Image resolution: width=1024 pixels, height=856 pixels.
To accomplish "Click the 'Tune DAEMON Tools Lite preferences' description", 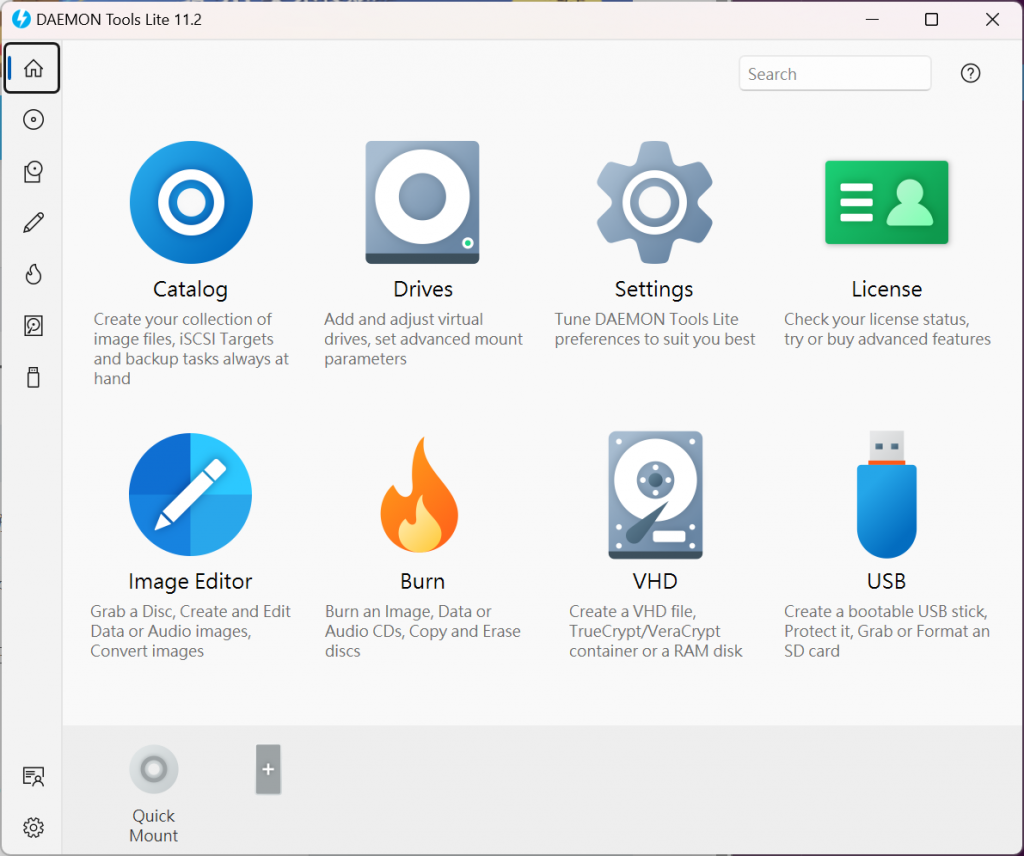I will click(x=654, y=329).
